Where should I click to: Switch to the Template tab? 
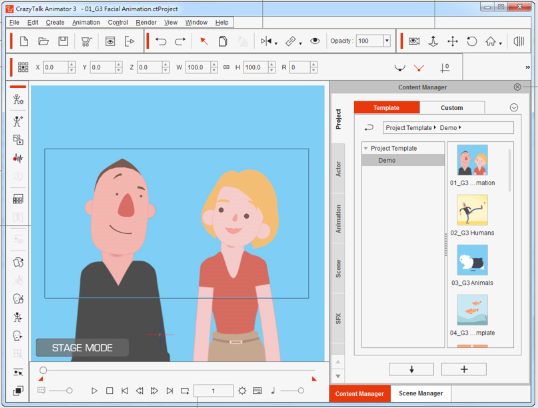(x=387, y=108)
